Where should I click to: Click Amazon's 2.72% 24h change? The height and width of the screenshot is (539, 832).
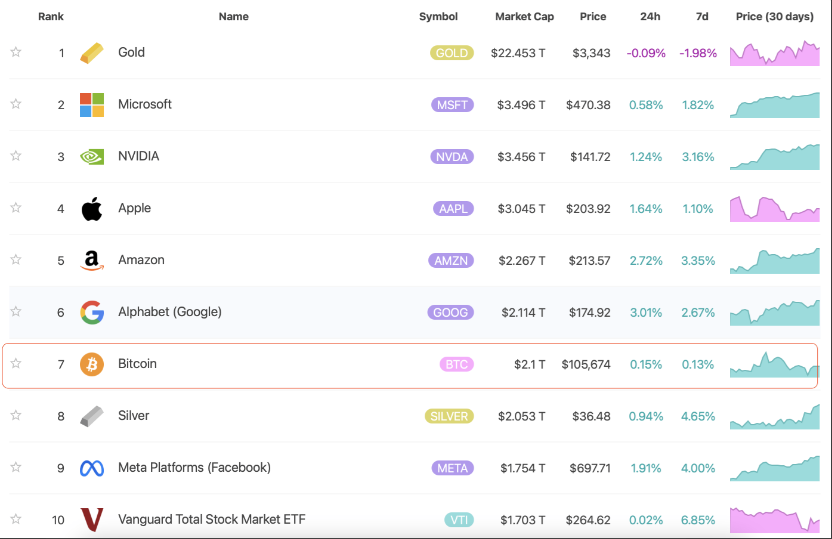point(646,261)
